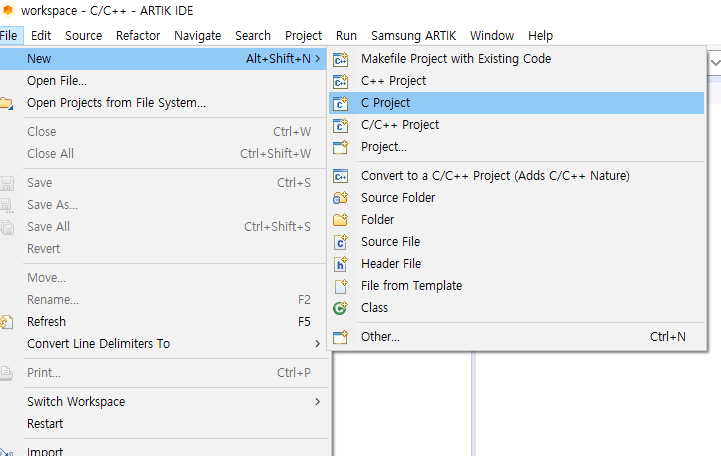Click the File from Template icon

point(341,286)
